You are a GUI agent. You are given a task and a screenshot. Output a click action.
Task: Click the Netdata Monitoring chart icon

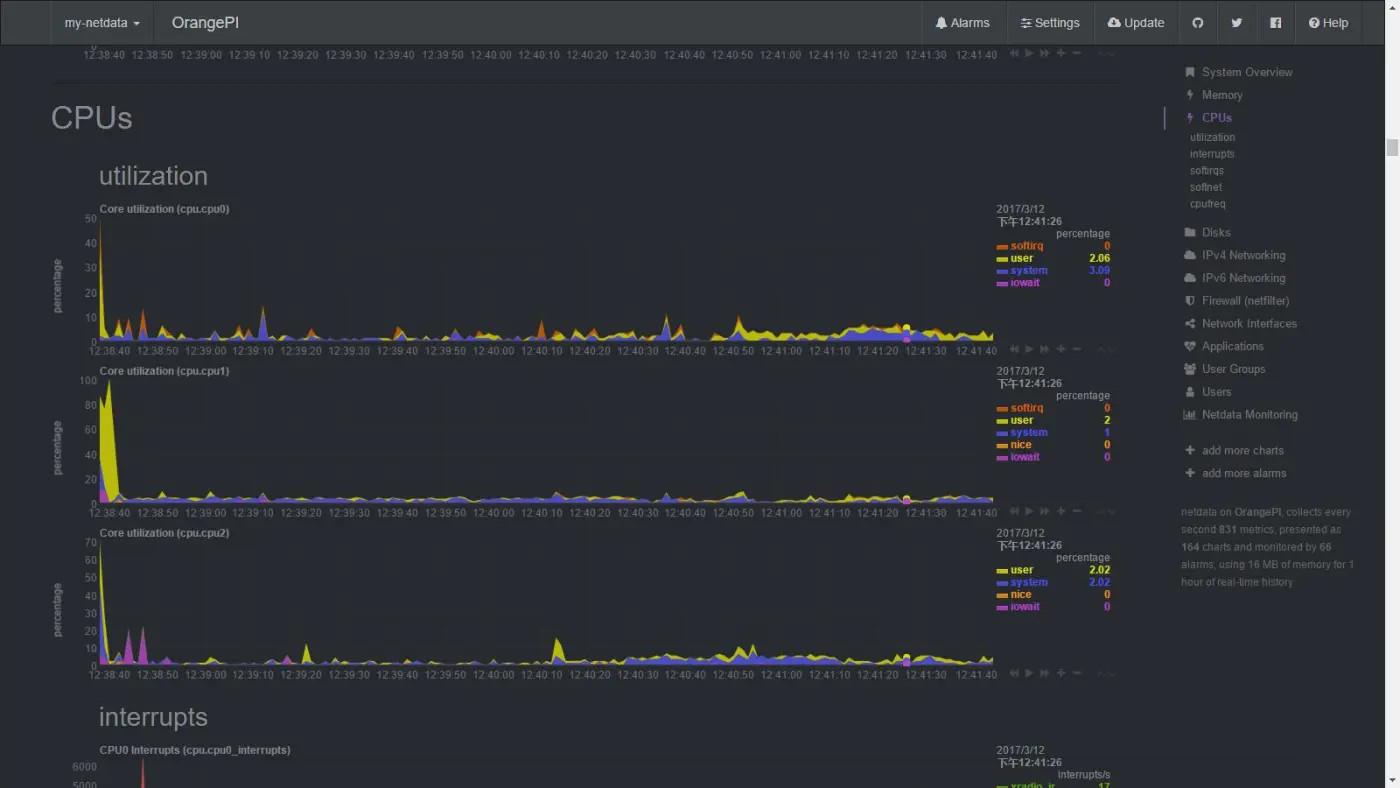pos(1190,415)
